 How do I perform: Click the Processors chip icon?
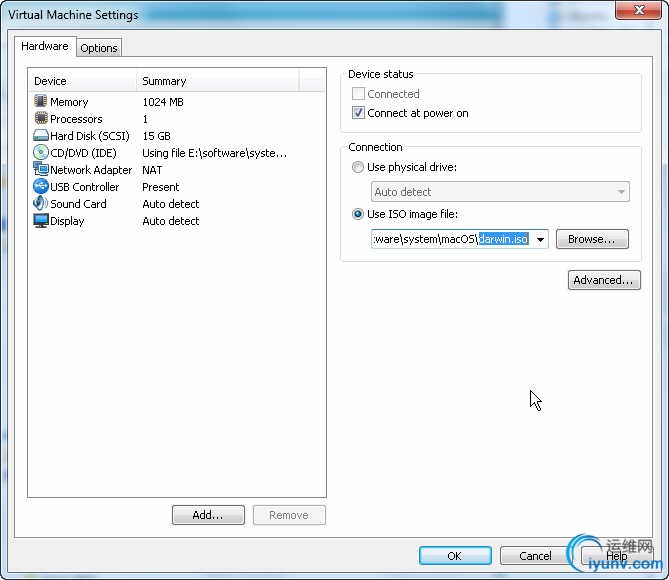pos(41,118)
